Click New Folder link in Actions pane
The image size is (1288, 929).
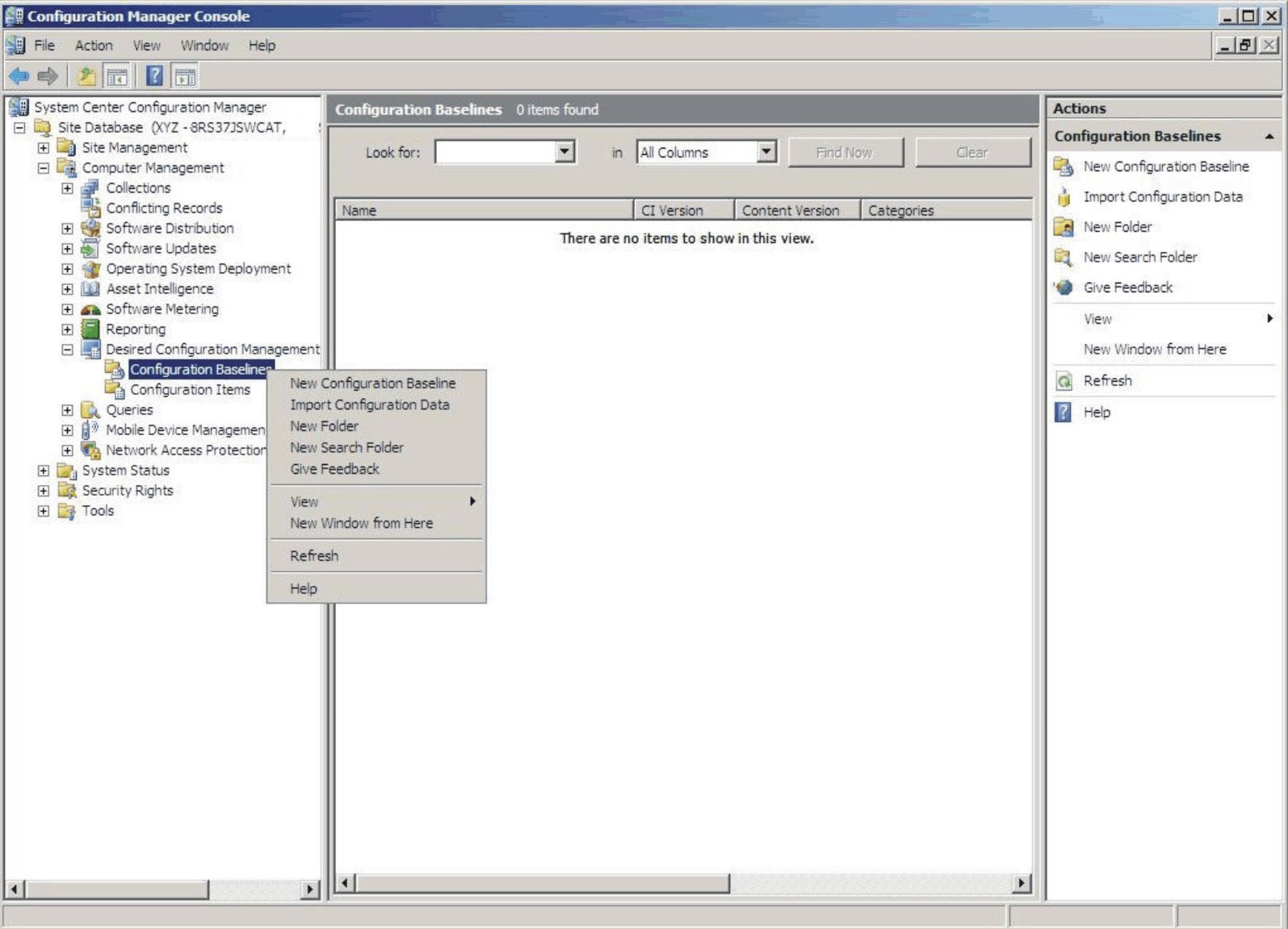pos(1118,227)
